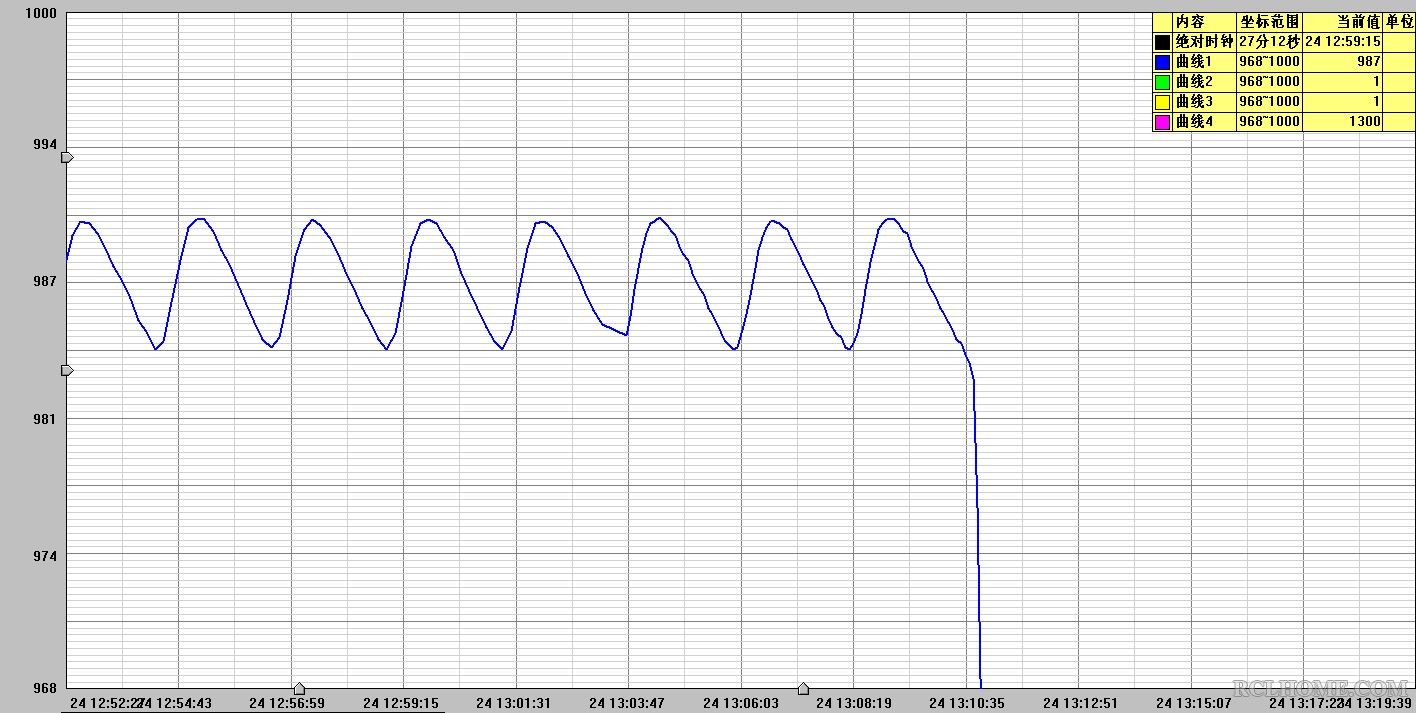Click the 24 13:12:51 time axis label
Viewport: 1416px width, 713px height.
click(x=1081, y=703)
